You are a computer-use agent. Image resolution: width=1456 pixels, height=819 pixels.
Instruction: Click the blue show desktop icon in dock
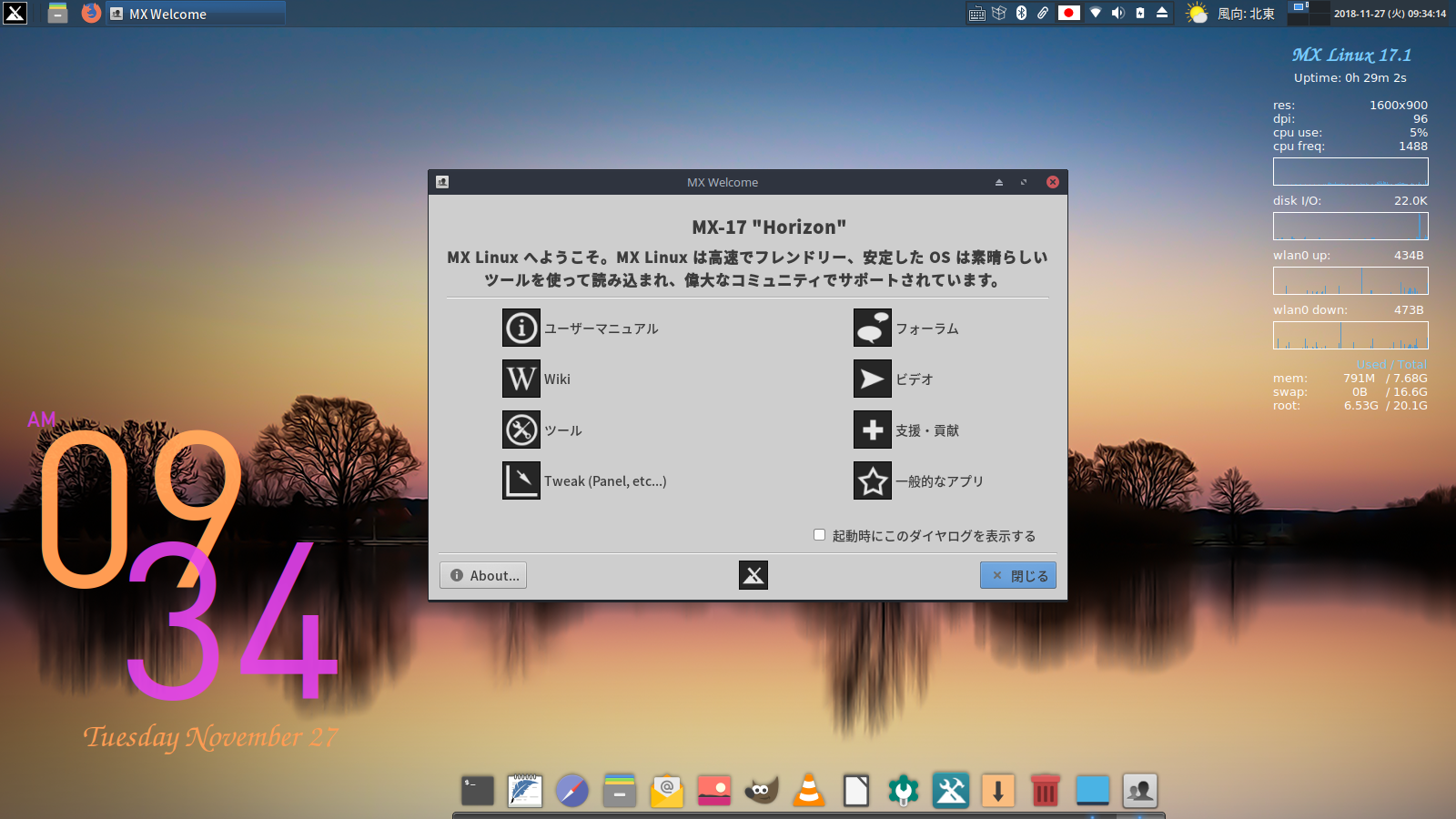(x=1093, y=791)
